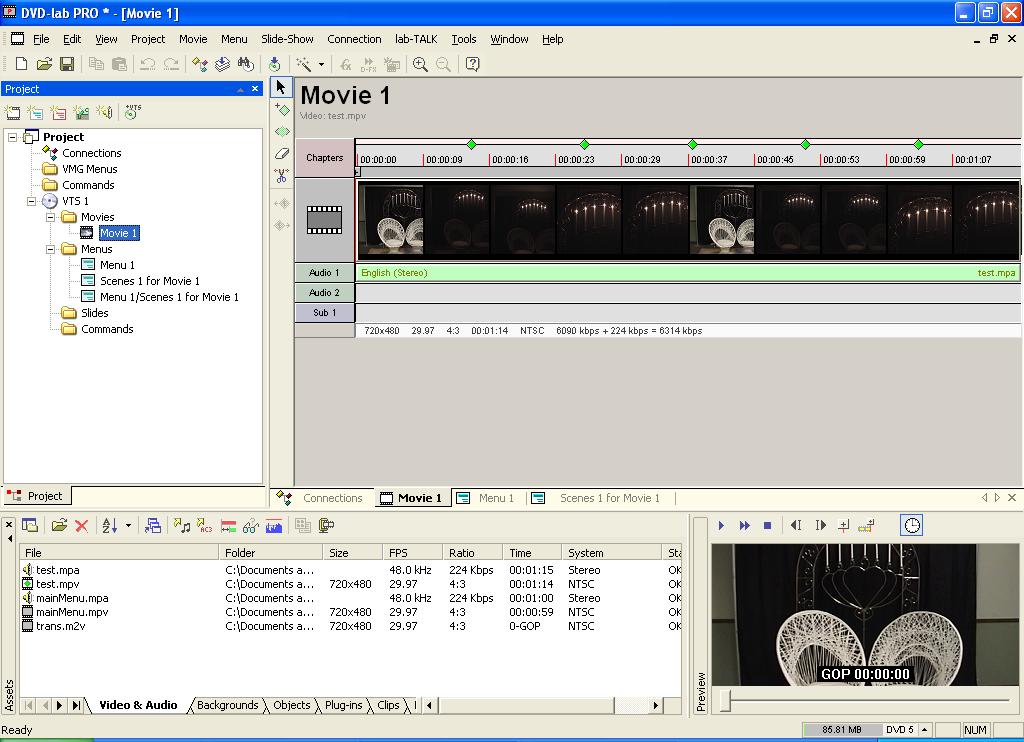Open the Slide-Show menu
This screenshot has height=742, width=1024.
[287, 39]
